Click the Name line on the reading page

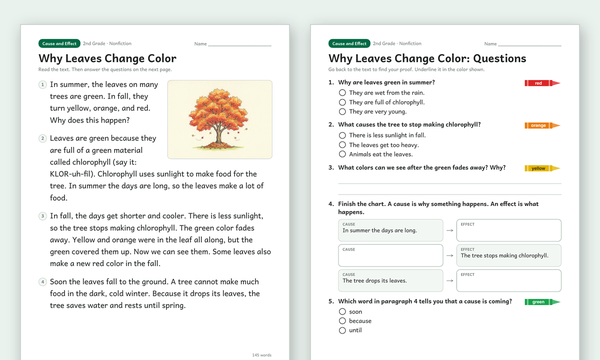[x=240, y=45]
